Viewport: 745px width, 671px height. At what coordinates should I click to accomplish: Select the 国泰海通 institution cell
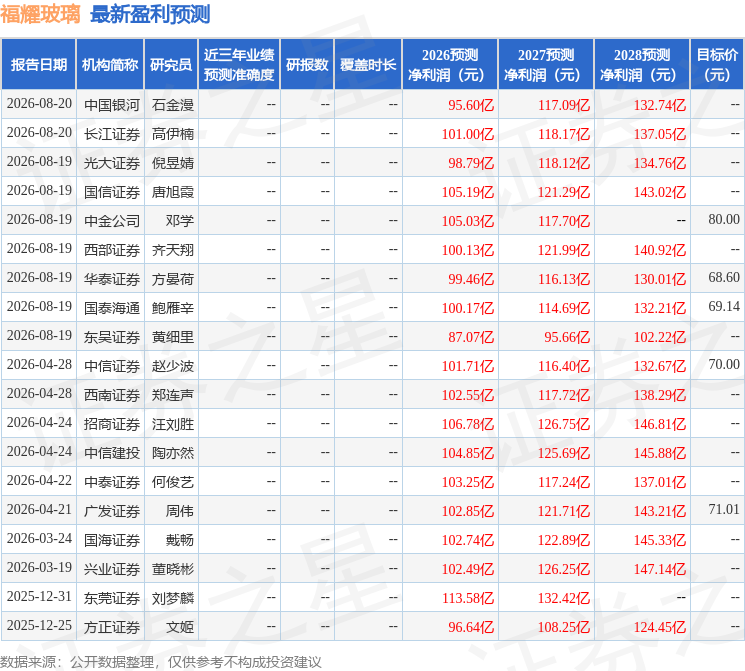click(x=112, y=307)
